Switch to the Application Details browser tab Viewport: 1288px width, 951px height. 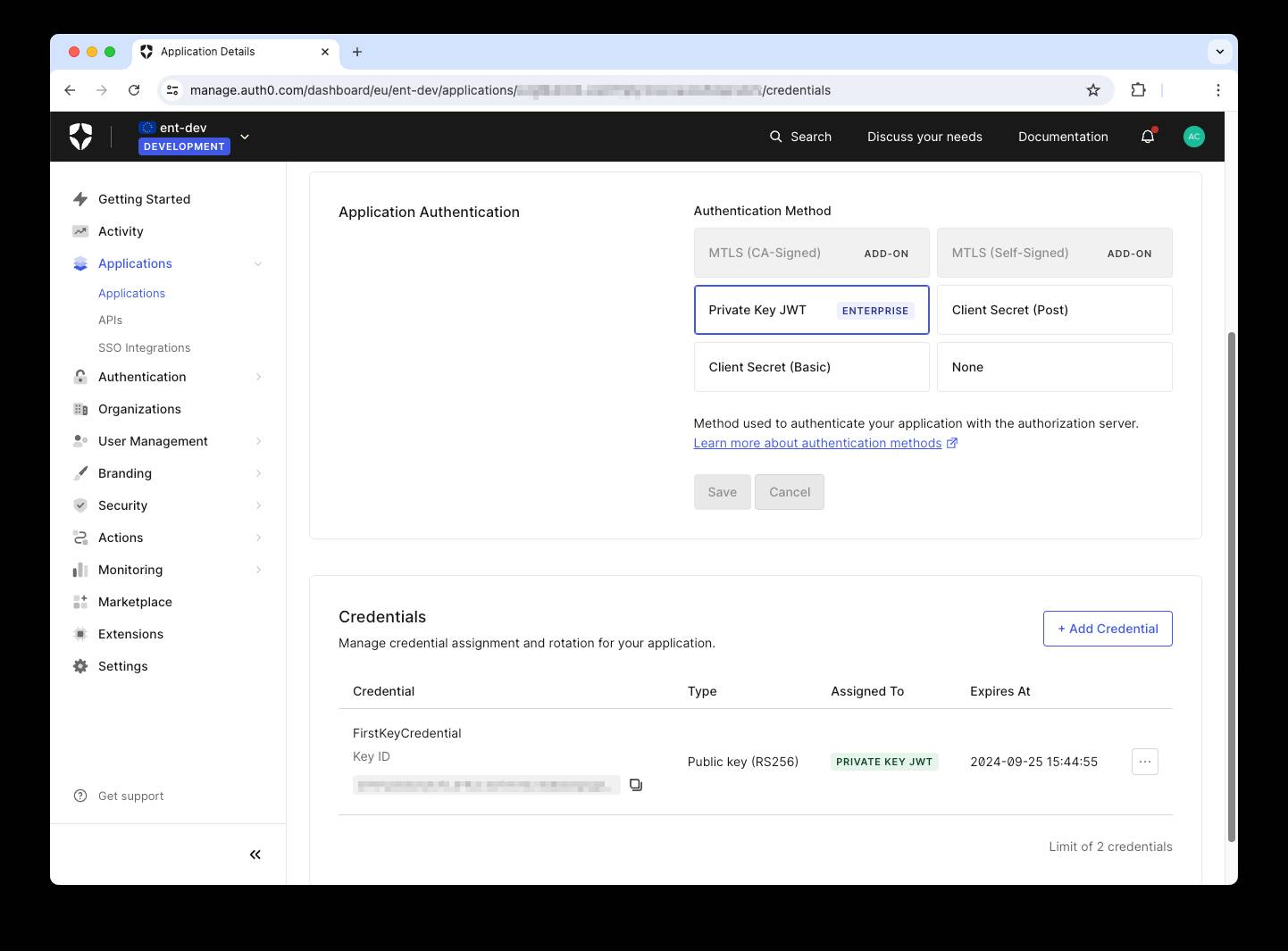236,52
